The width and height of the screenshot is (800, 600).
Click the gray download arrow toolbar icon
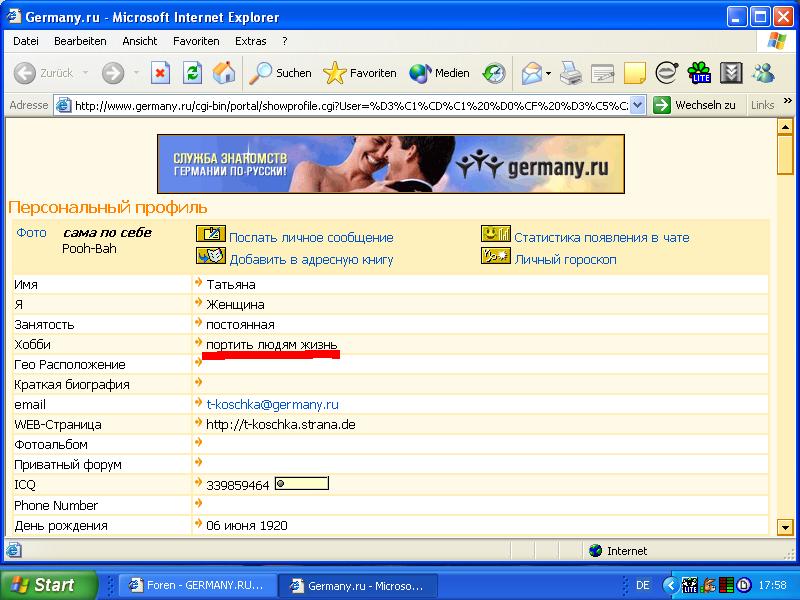[x=731, y=73]
